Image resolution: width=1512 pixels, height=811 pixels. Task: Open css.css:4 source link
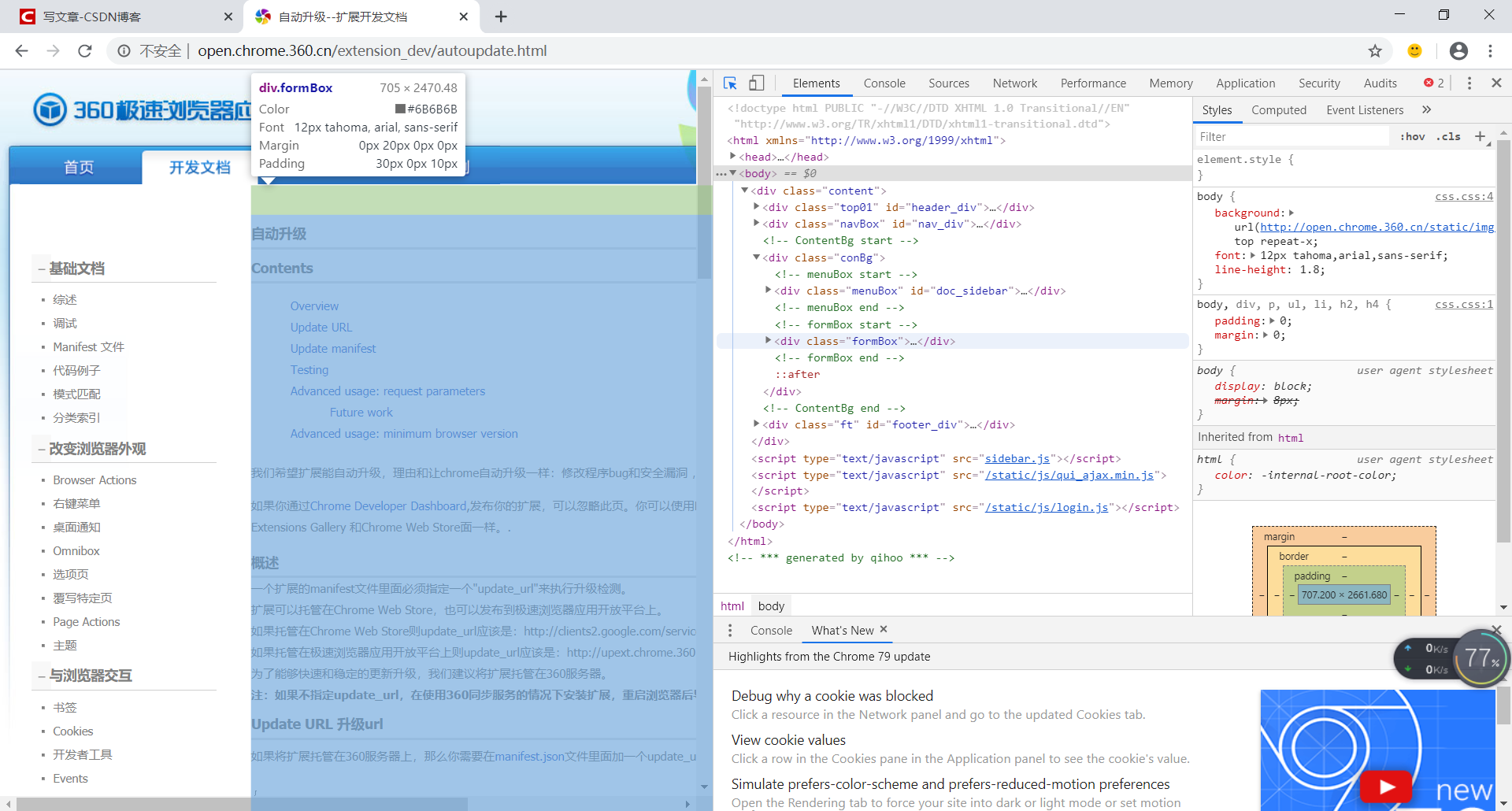pyautogui.click(x=1463, y=197)
